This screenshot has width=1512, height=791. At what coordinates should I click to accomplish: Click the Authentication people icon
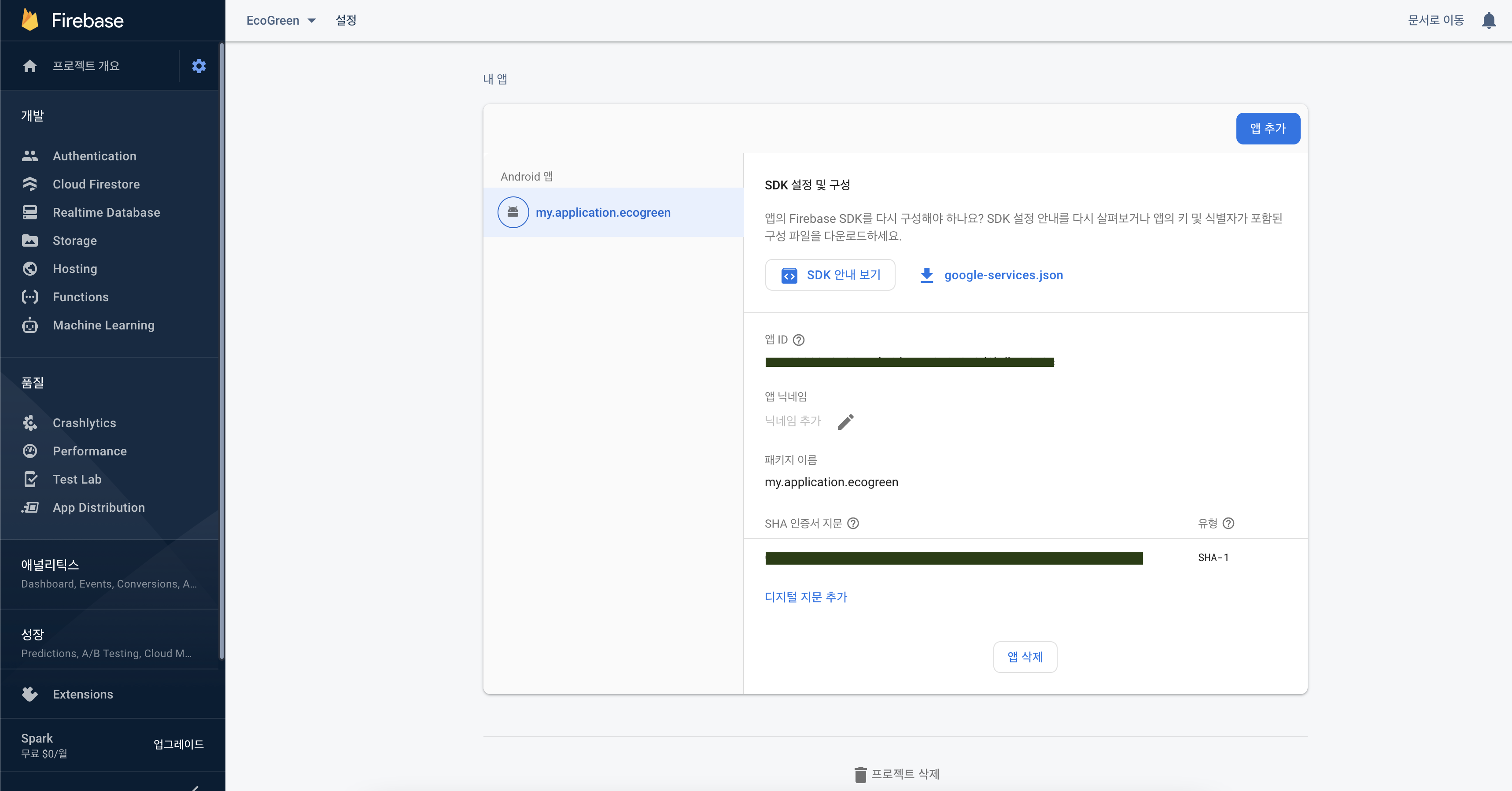pyautogui.click(x=30, y=156)
